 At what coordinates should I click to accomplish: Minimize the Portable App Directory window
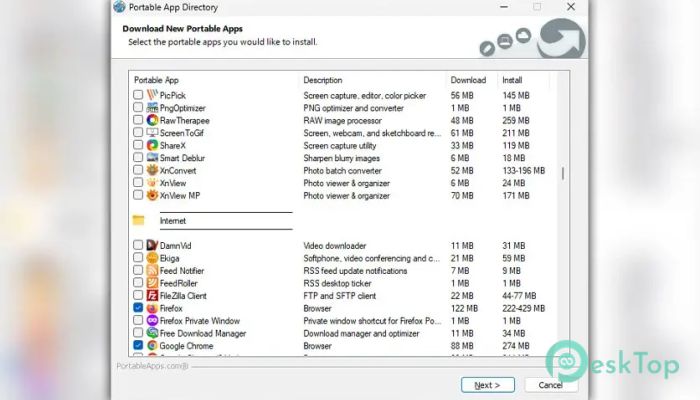504,7
